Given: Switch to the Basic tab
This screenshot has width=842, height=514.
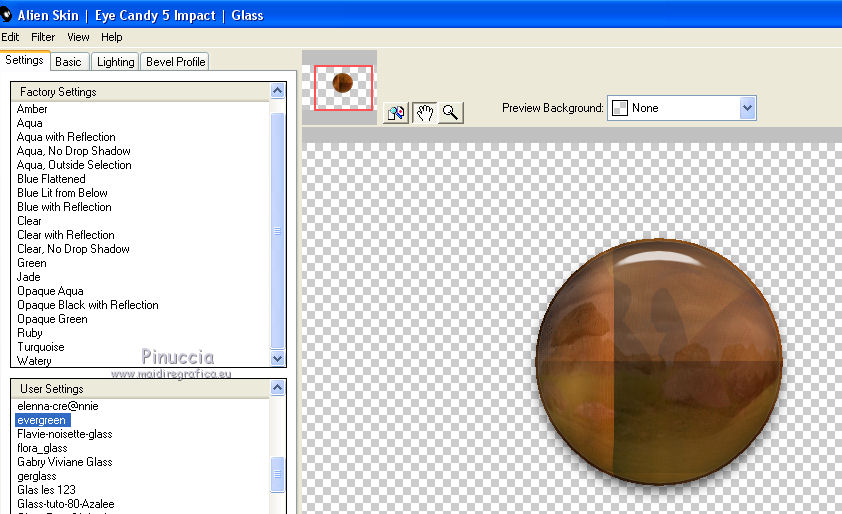Looking at the screenshot, I should point(68,62).
